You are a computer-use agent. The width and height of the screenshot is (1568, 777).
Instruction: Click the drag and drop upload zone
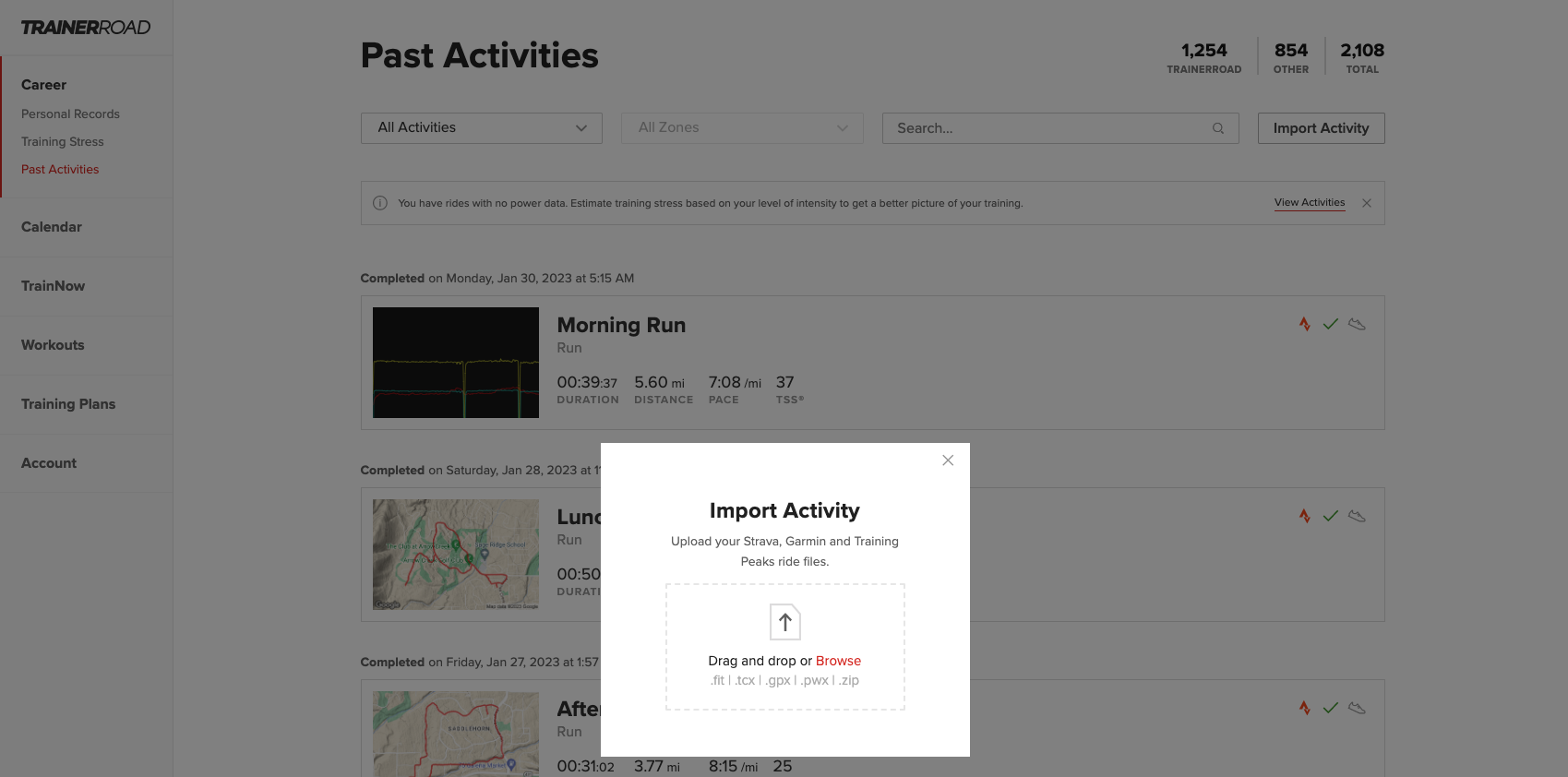[x=785, y=647]
